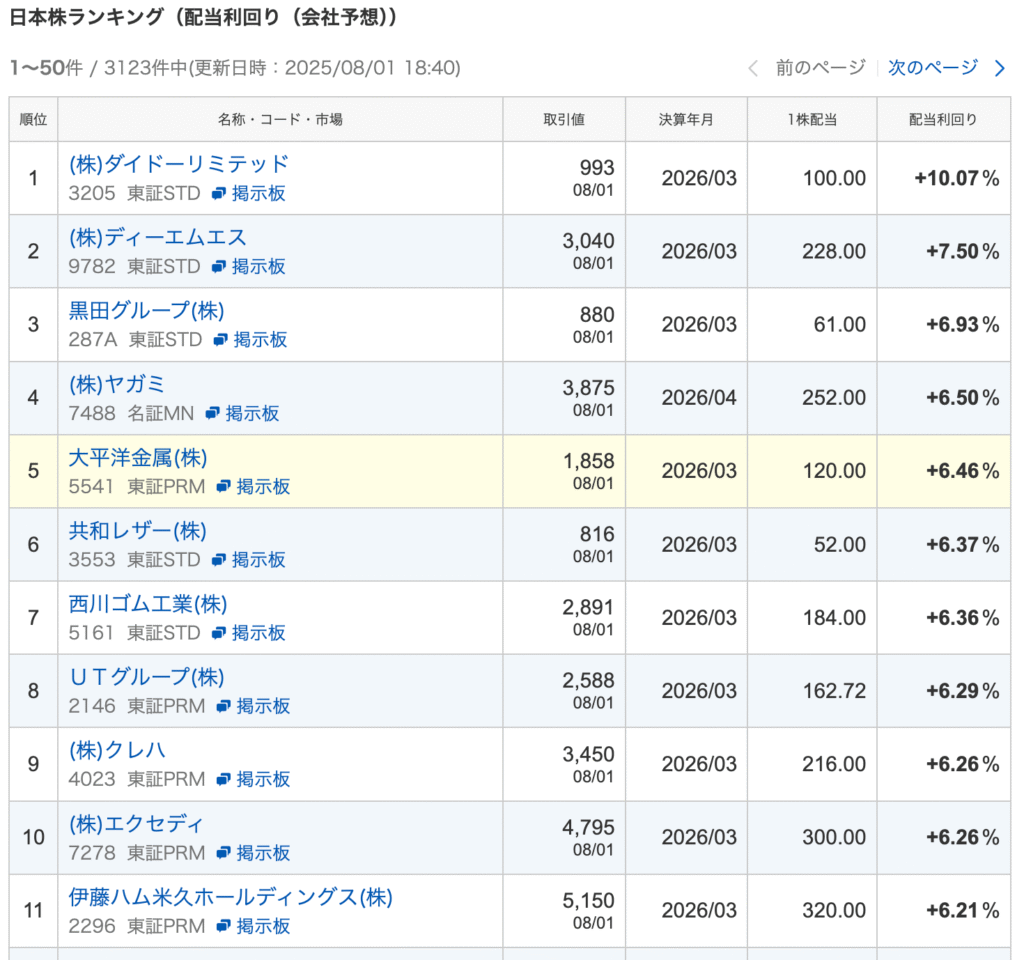This screenshot has width=1024, height=960.
Task: Click stock code 7488 名証MN text
Action: click(x=131, y=413)
